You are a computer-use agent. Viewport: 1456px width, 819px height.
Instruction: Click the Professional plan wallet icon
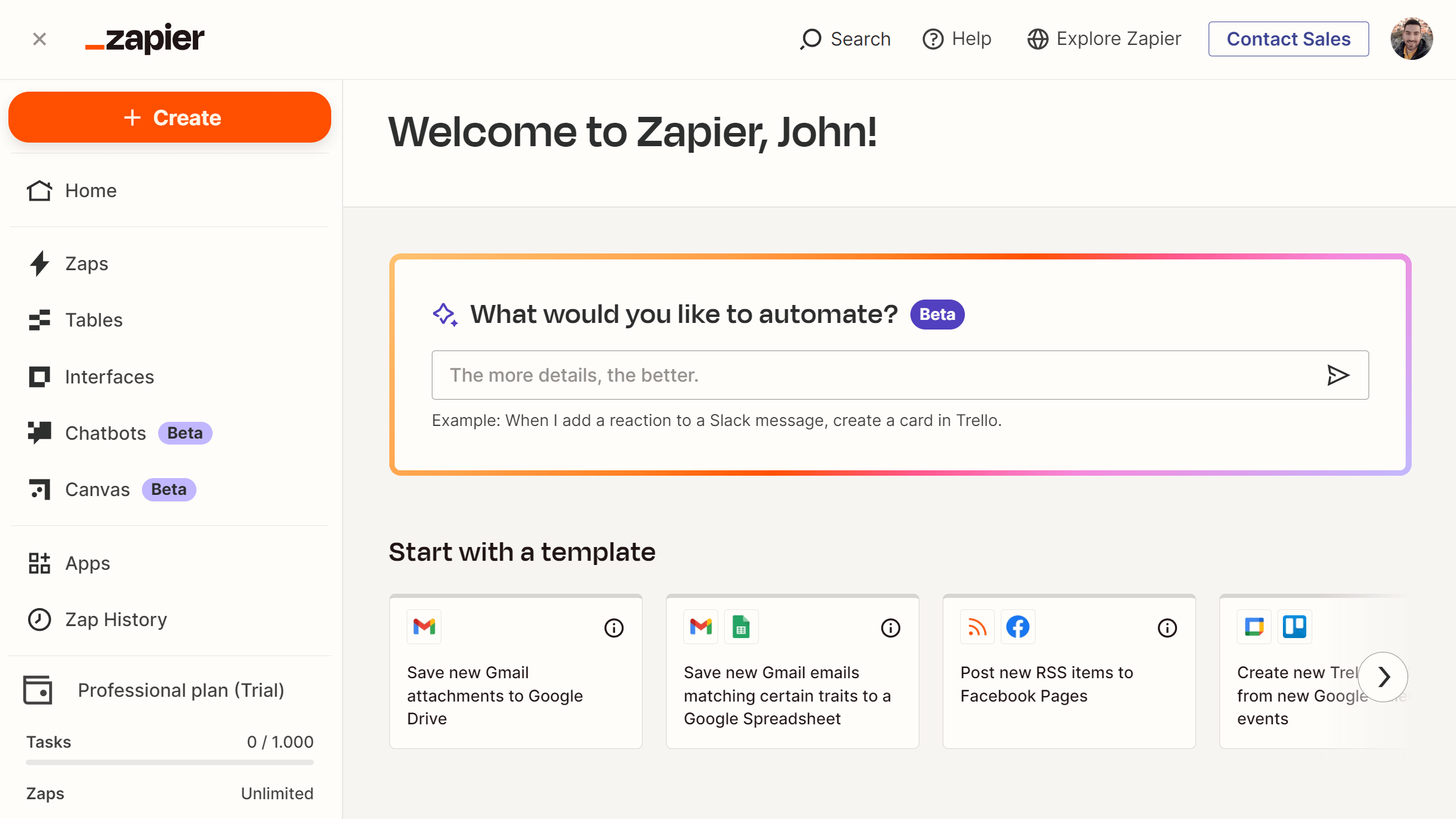pyautogui.click(x=38, y=690)
